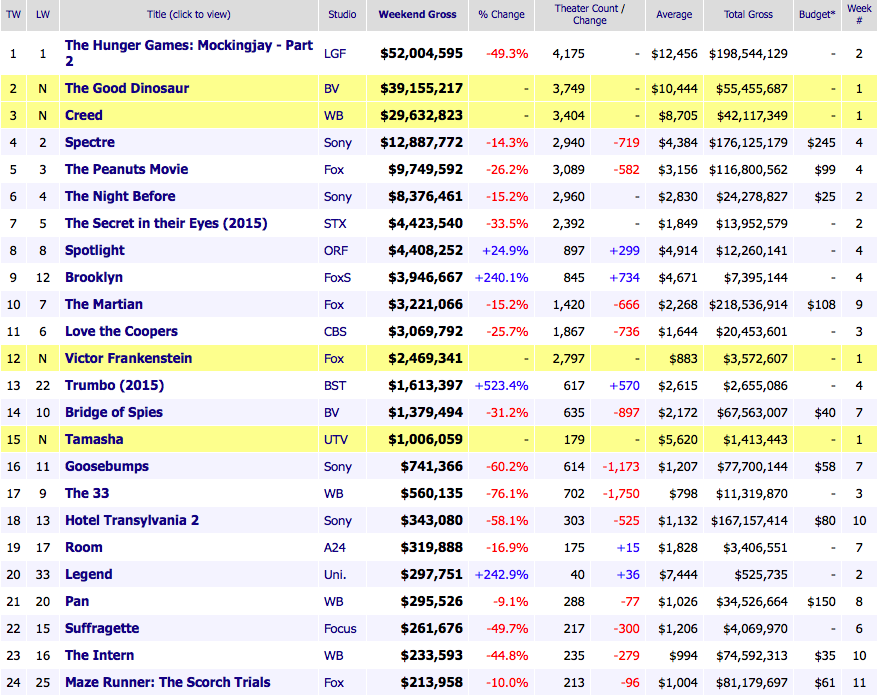Open STX studio link
Image resolution: width=879 pixels, height=699 pixels.
[335, 224]
